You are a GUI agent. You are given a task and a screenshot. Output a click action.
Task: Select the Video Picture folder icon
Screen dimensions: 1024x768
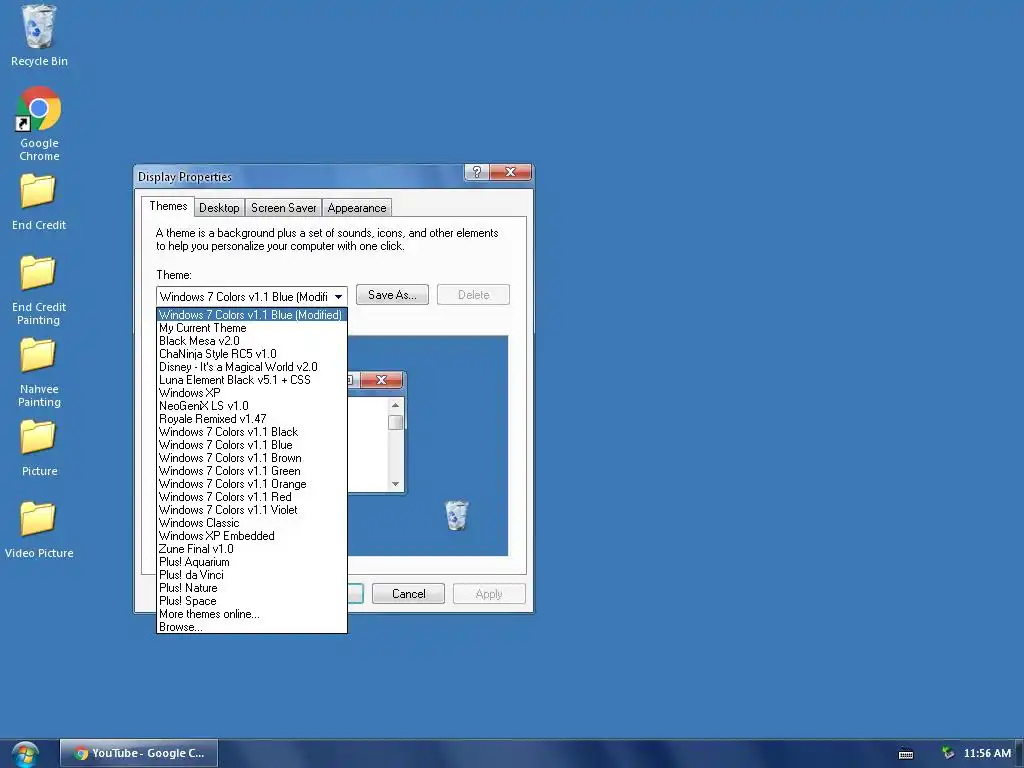pos(39,530)
